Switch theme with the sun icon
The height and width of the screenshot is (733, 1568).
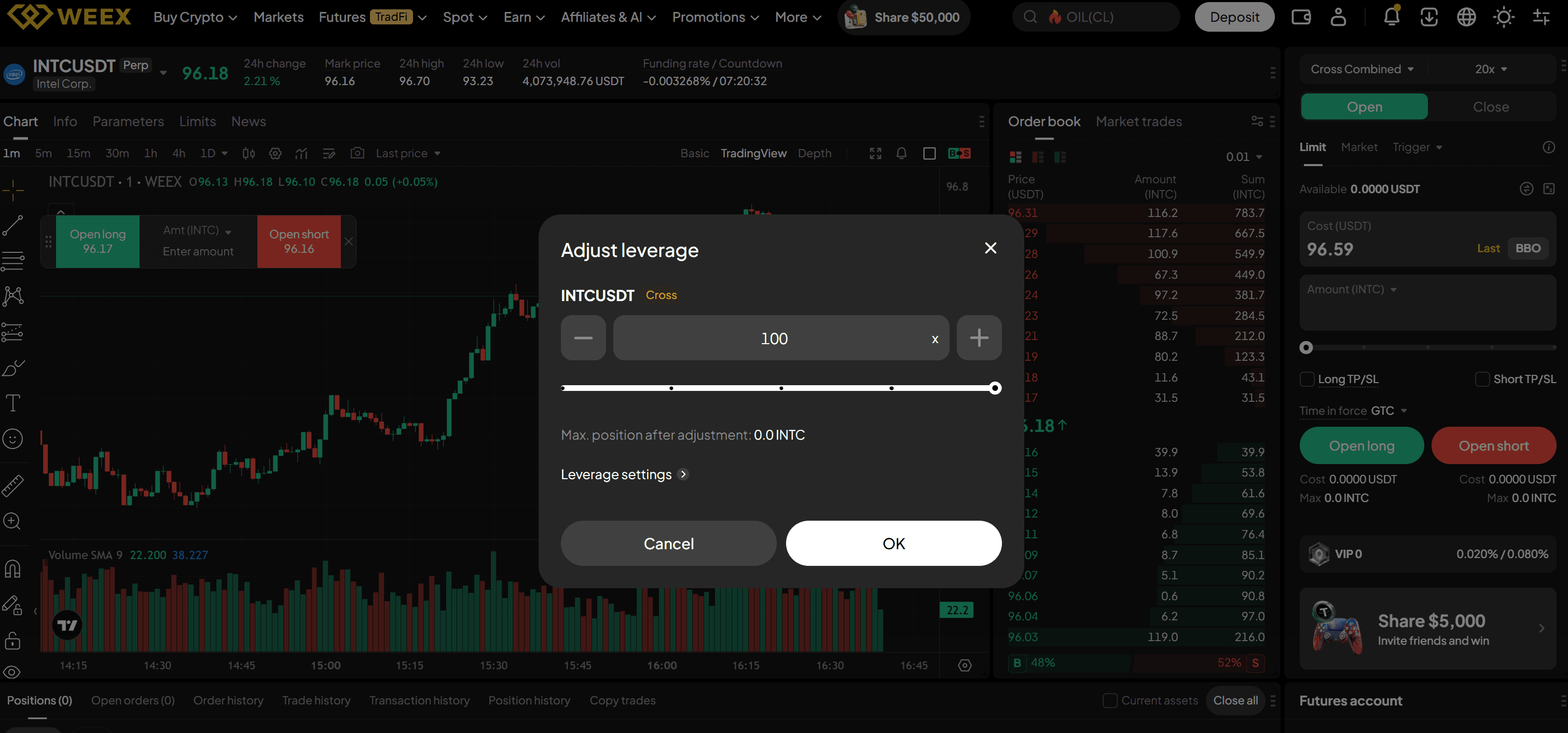[1504, 17]
